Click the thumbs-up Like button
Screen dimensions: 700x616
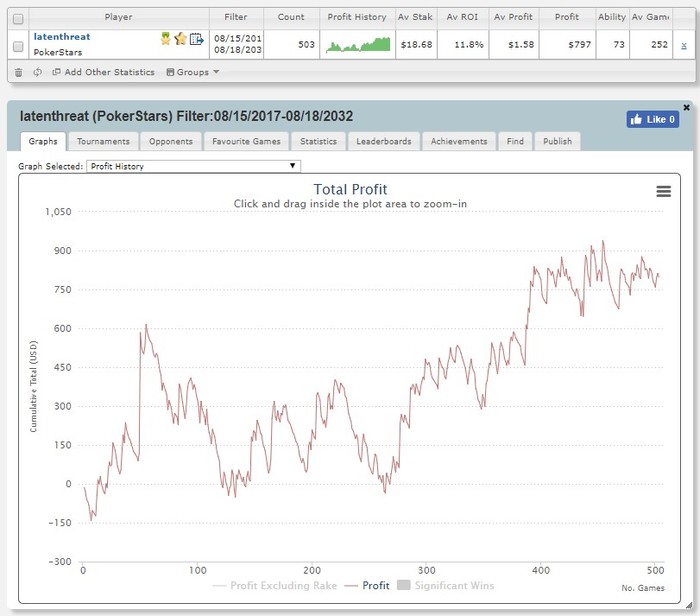[x=652, y=119]
